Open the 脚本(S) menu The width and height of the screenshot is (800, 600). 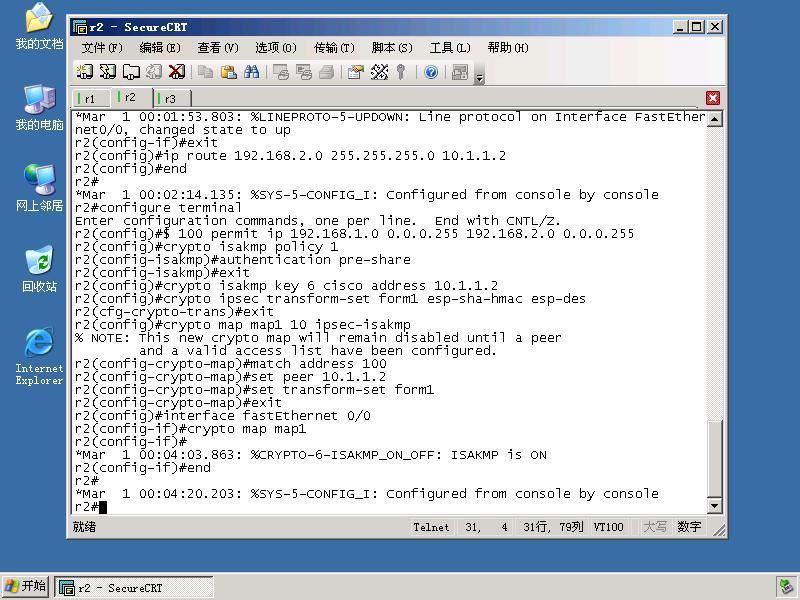point(392,48)
